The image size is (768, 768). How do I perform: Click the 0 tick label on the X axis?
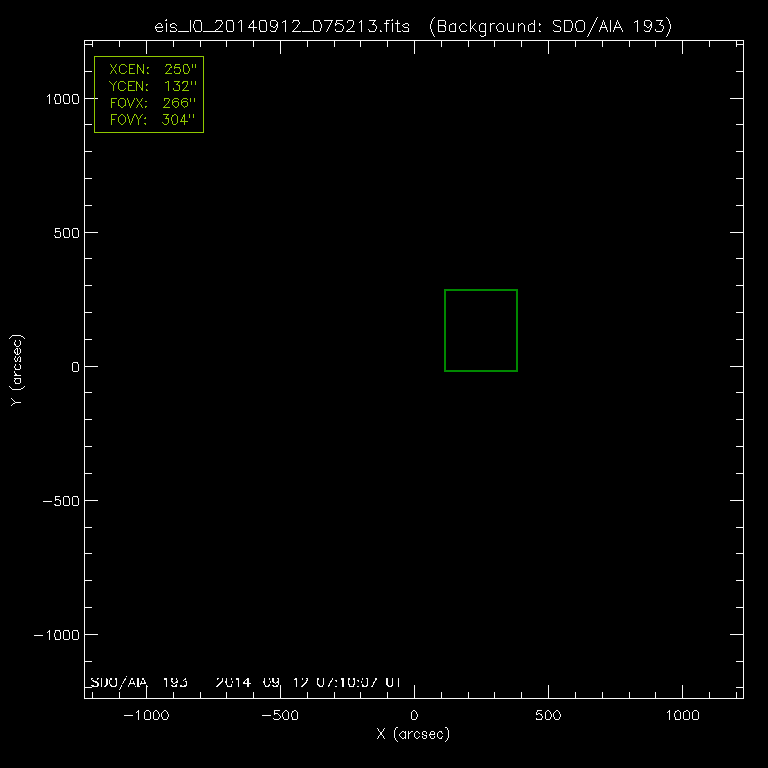tap(414, 716)
